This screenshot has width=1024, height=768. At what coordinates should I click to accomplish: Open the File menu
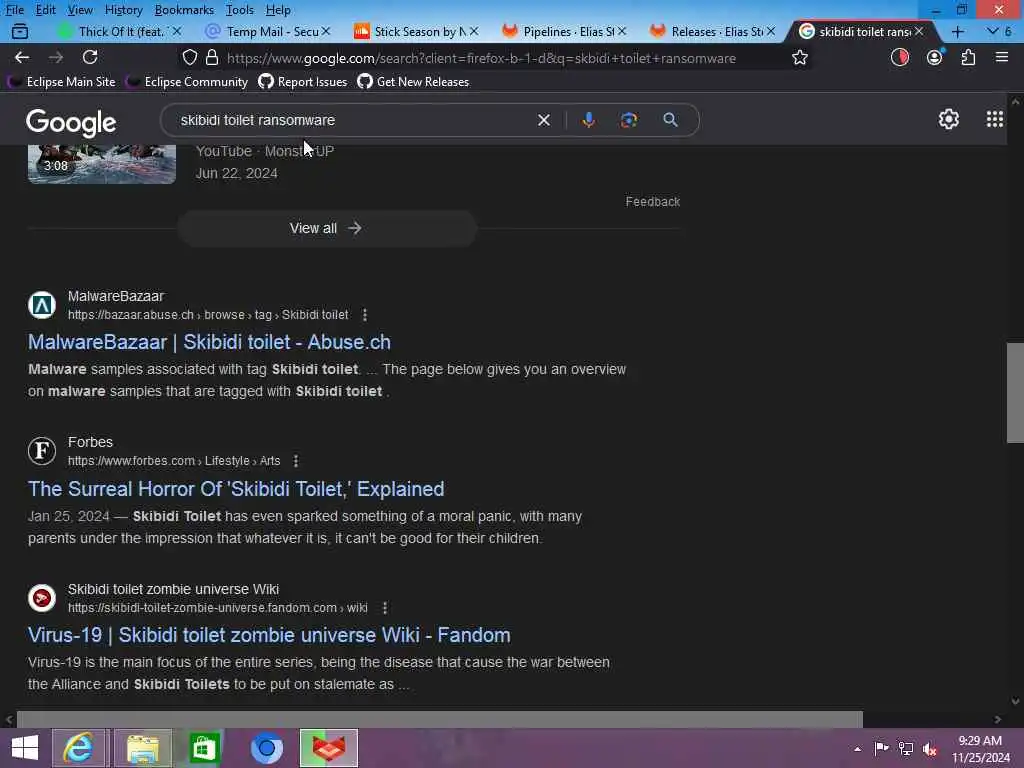14,10
